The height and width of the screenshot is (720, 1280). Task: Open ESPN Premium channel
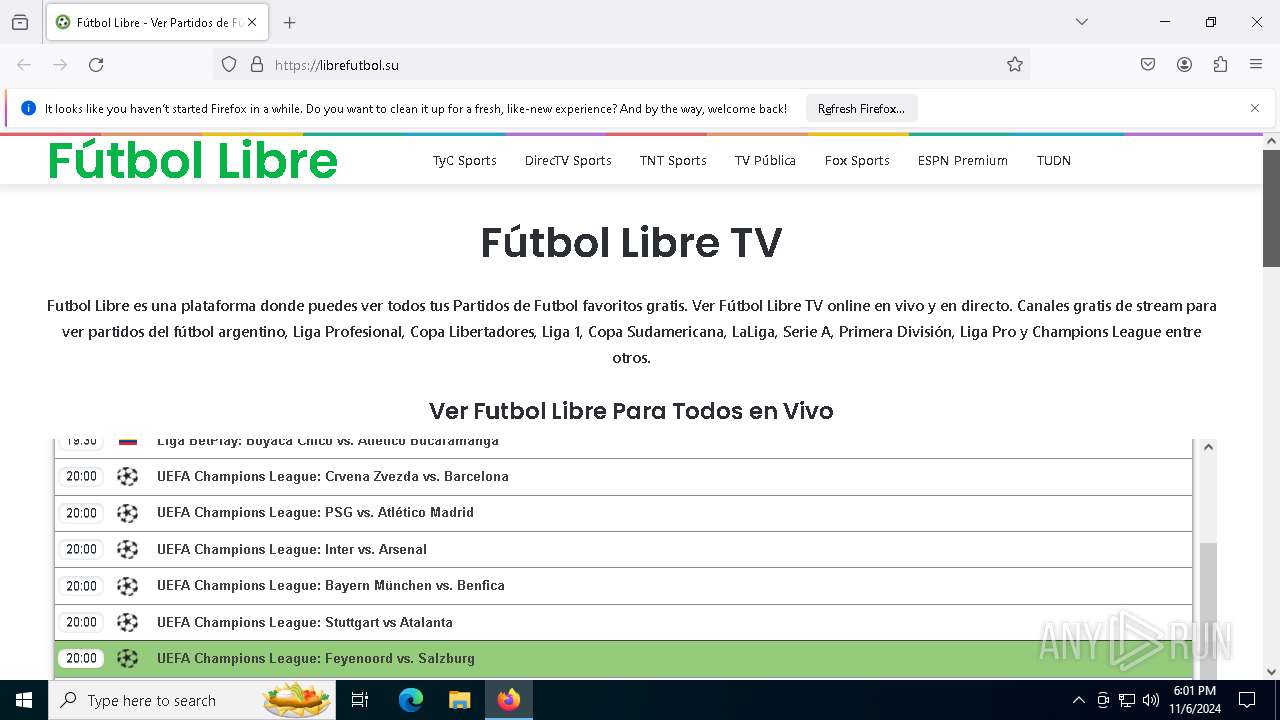963,160
